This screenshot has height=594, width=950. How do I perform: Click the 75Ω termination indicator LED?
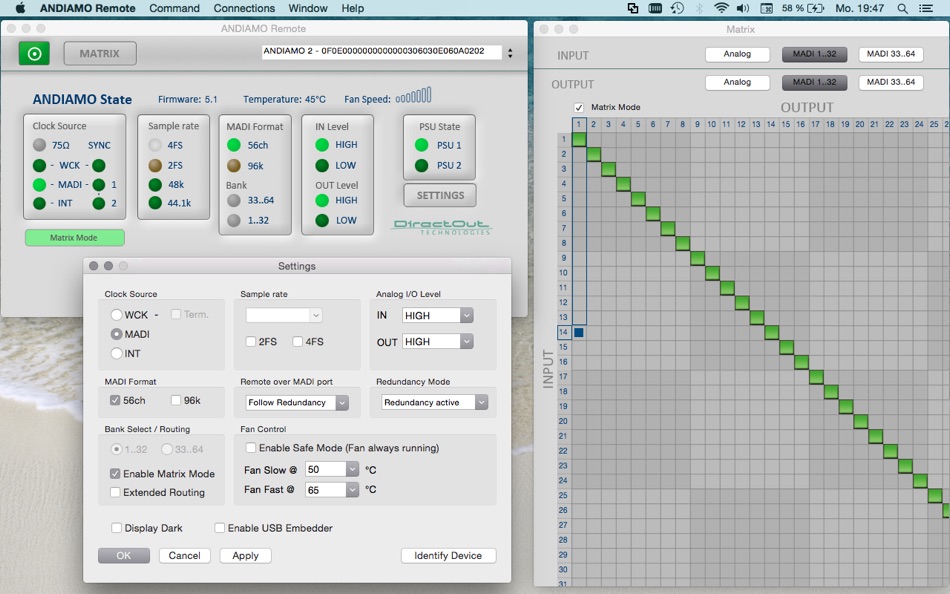coord(39,145)
